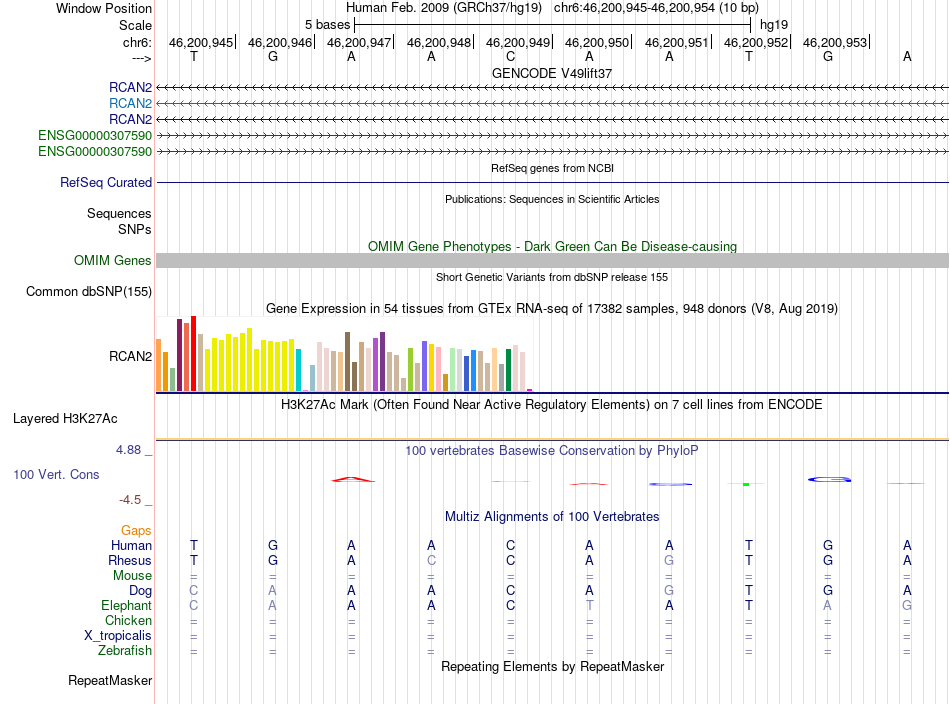Select the Scale track label
This screenshot has width=950, height=704.
[135, 25]
